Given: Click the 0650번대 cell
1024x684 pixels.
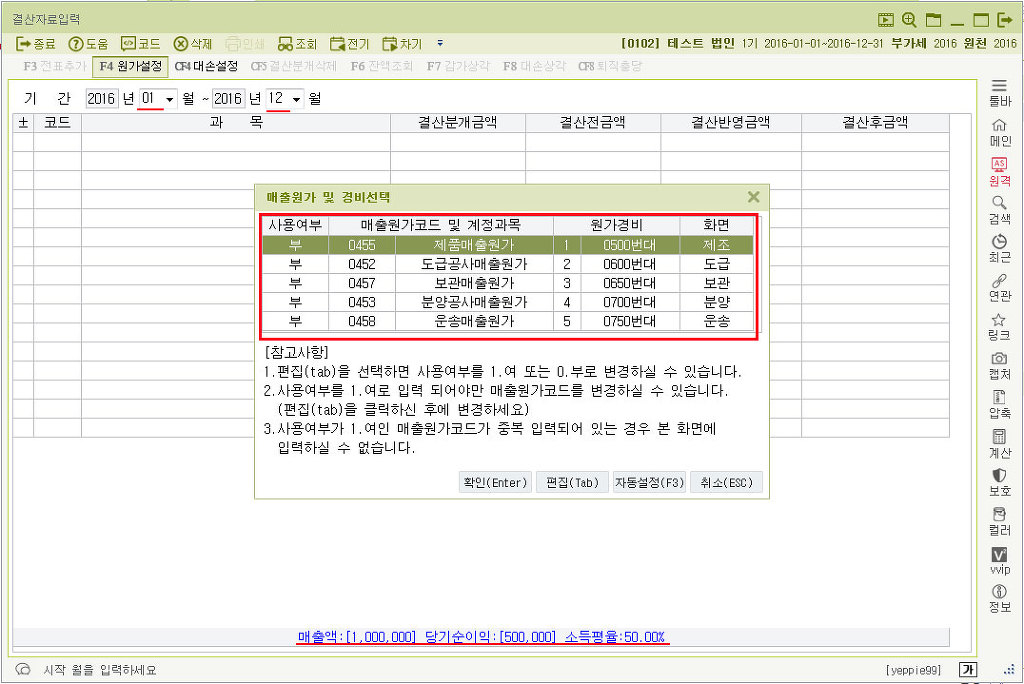Looking at the screenshot, I should click(x=630, y=283).
